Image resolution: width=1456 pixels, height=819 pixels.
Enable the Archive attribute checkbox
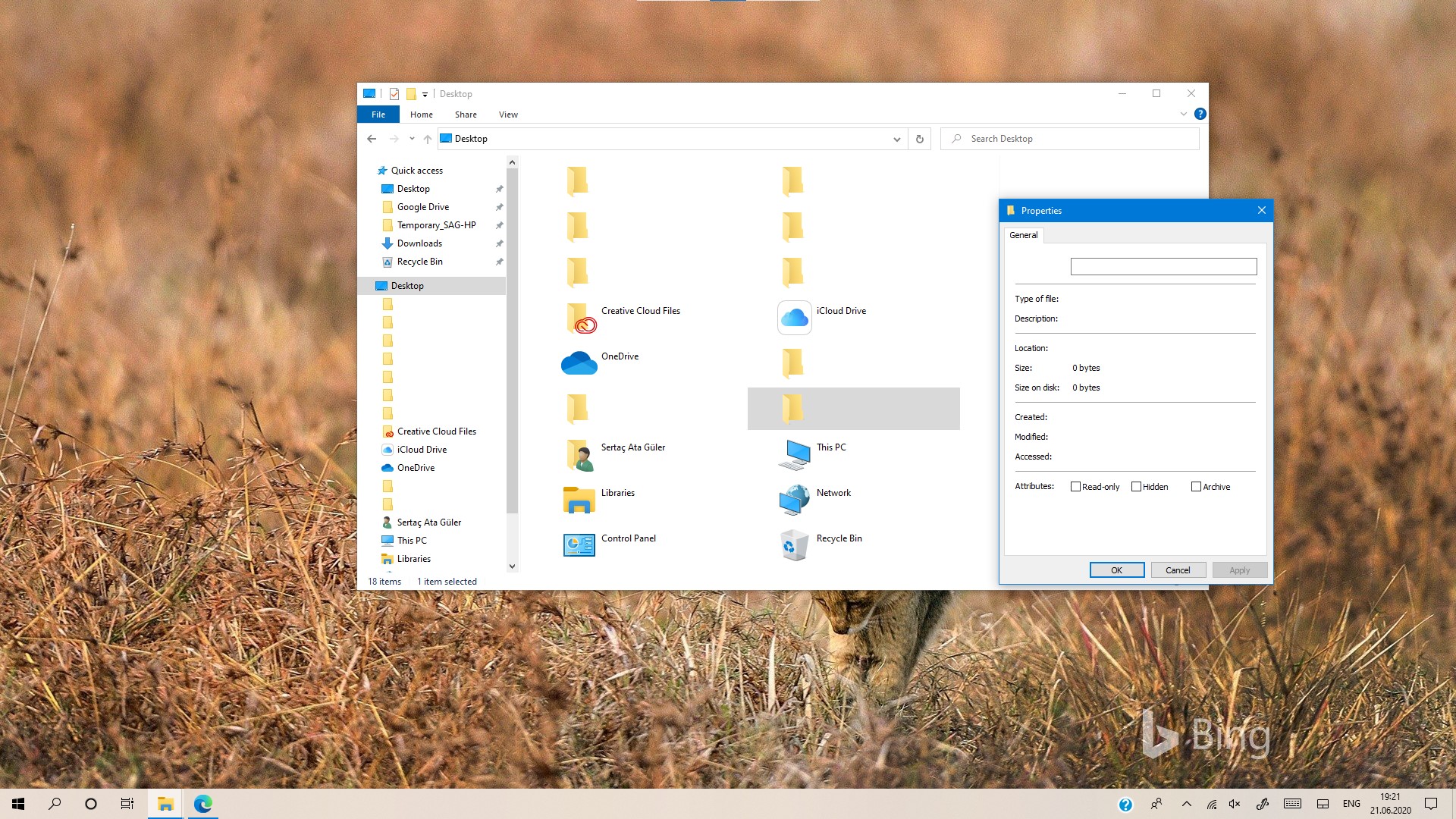pyautogui.click(x=1196, y=486)
